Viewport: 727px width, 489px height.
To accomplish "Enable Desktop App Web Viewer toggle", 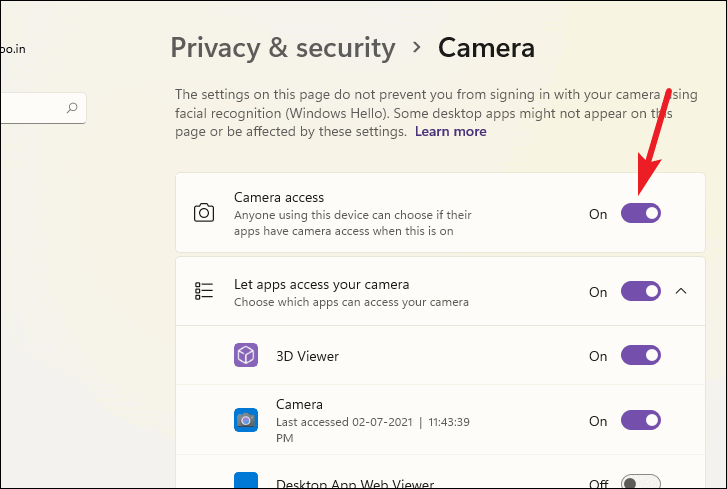I will [641, 483].
